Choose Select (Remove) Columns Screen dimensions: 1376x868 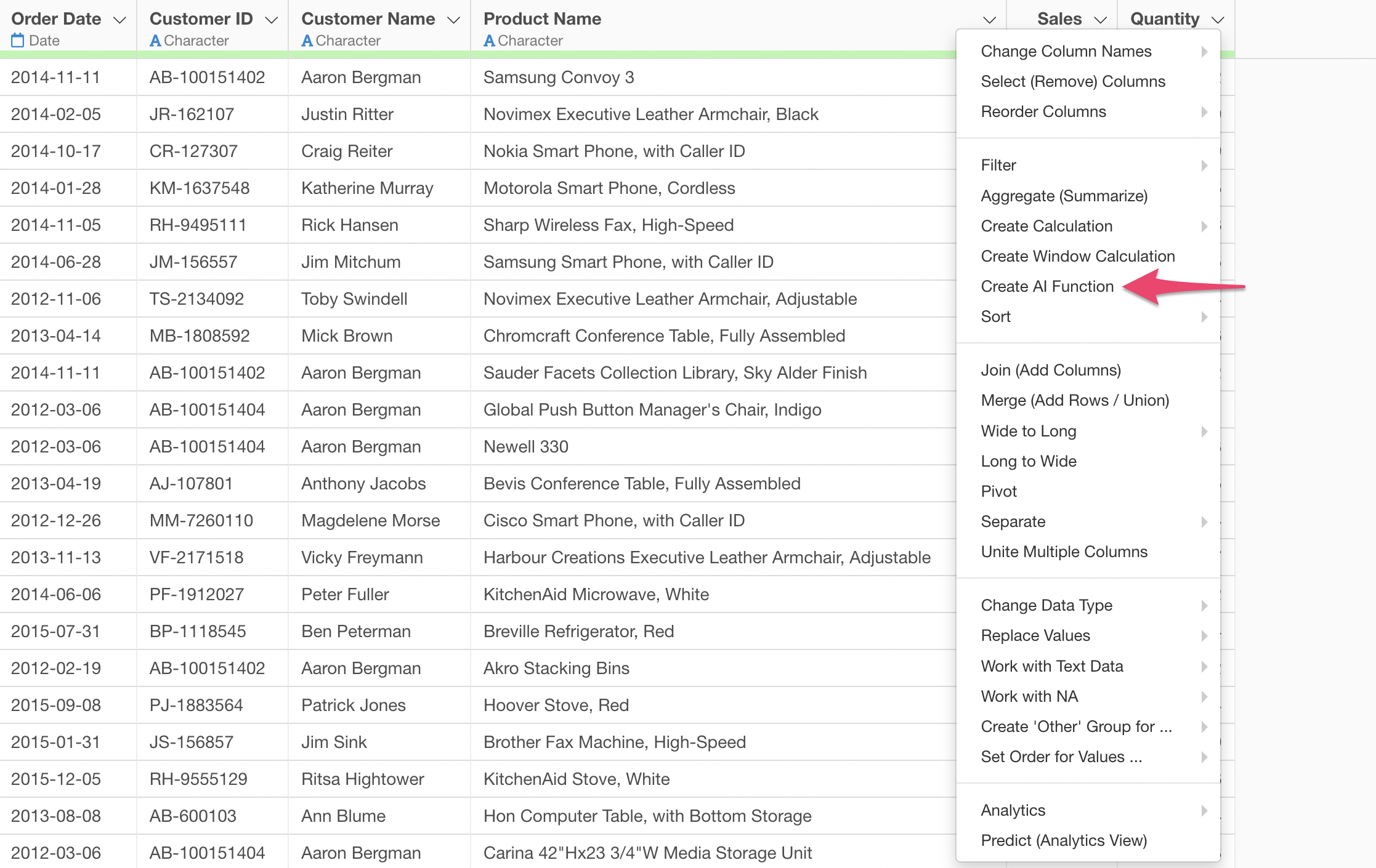1072,81
